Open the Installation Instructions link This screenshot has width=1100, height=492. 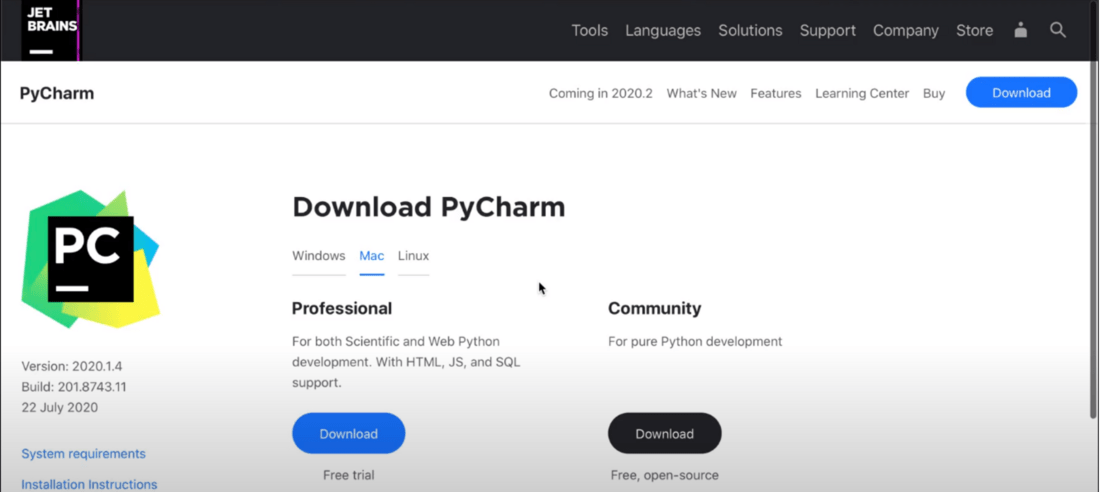pos(89,484)
